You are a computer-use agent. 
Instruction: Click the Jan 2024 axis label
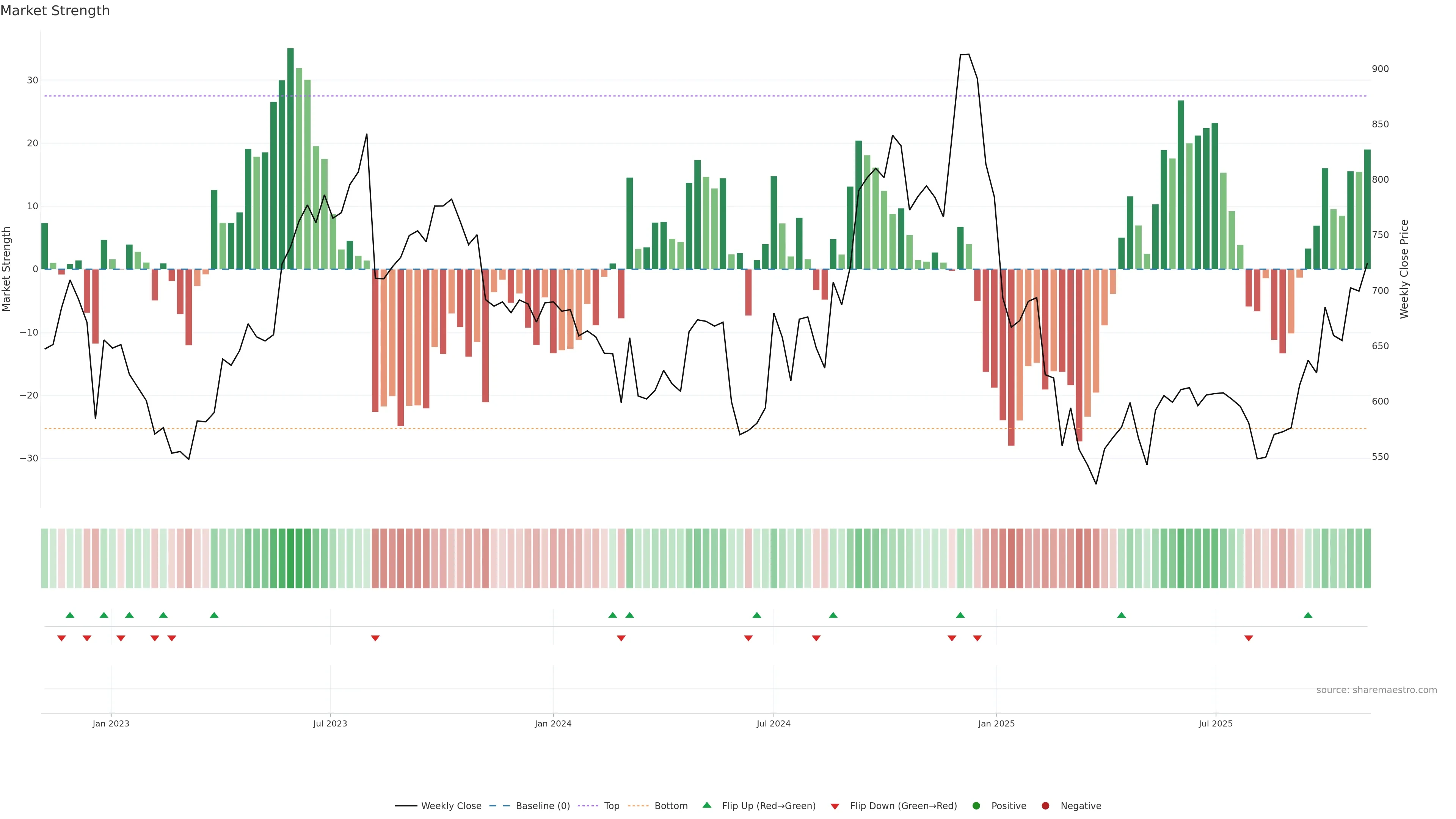click(x=553, y=723)
